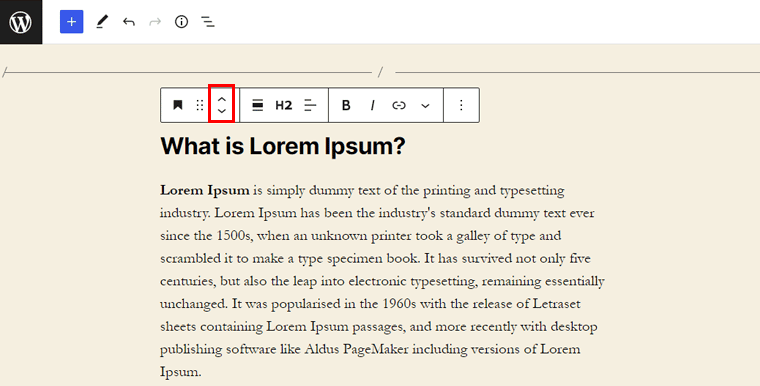Click the heading What is Lorem Ipsum?
Screen dimensions: 760x386
pos(283,145)
